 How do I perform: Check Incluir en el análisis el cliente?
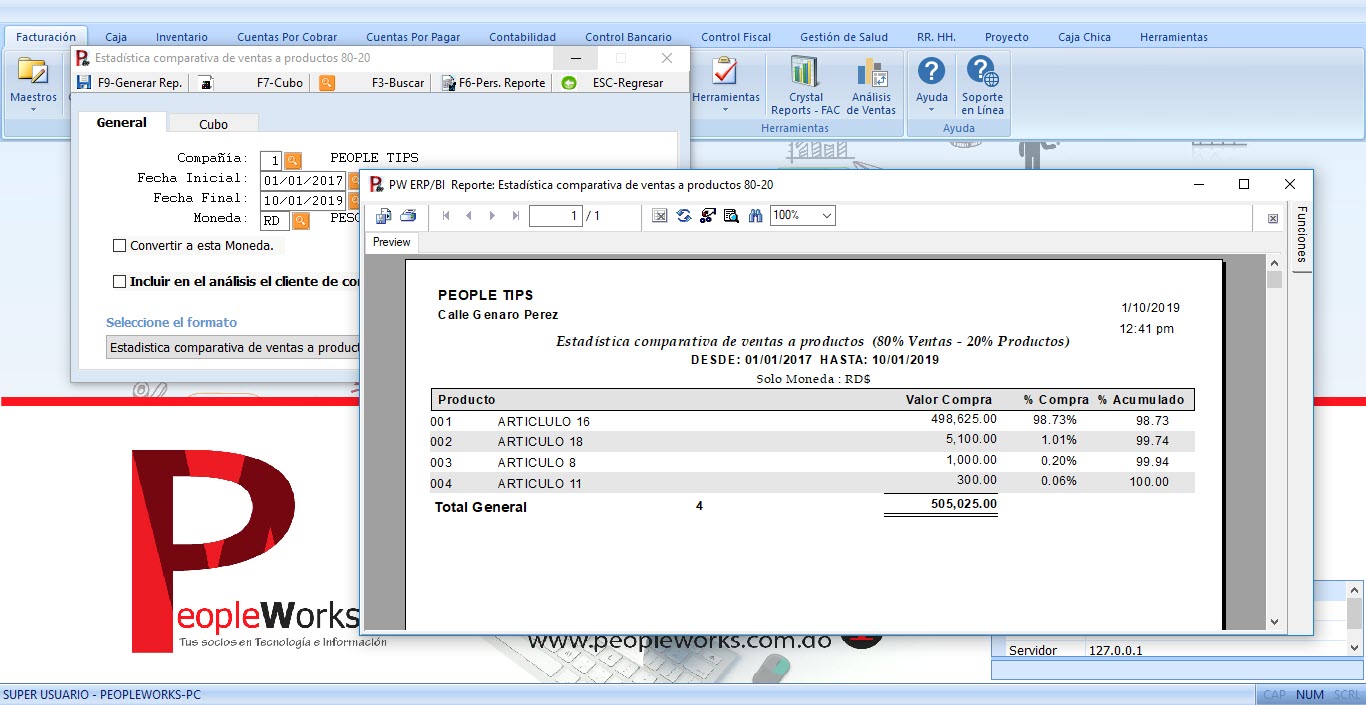click(120, 281)
